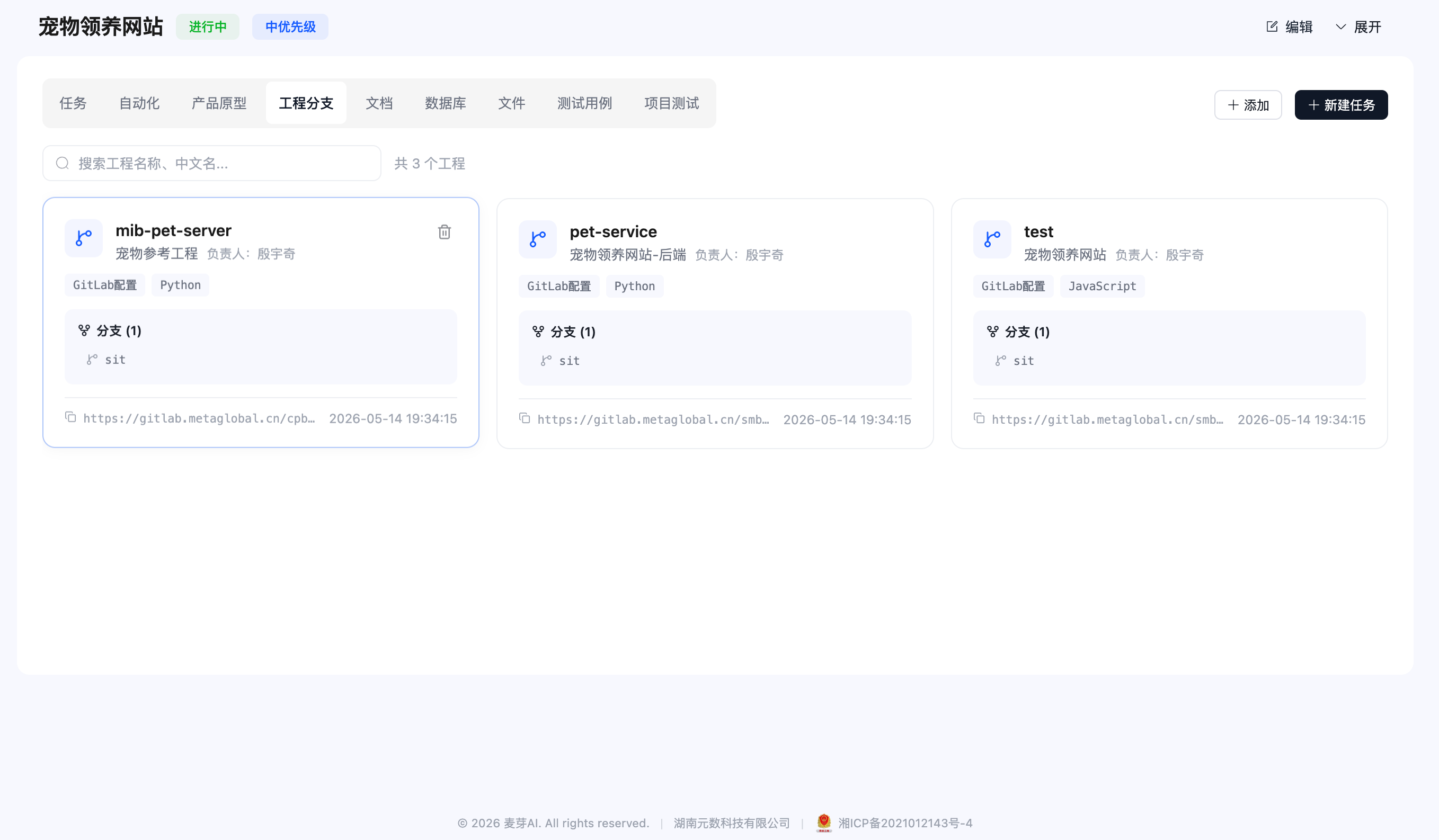Click GitLab配置 tag on test card

point(1013,286)
